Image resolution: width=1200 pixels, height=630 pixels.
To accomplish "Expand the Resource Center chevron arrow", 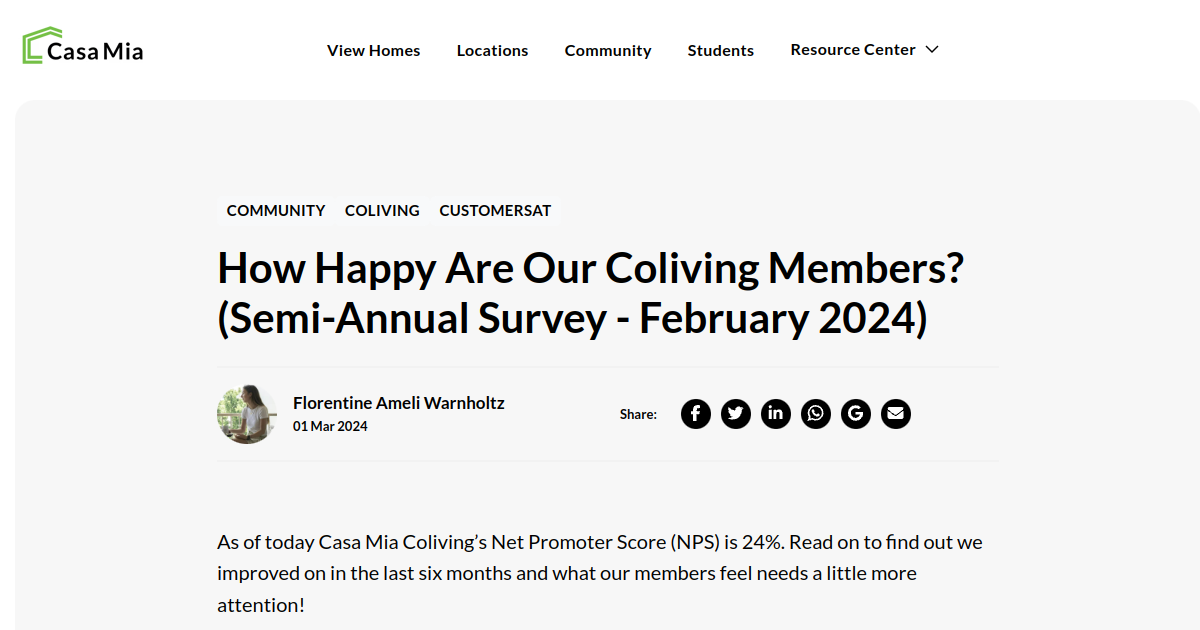I will (932, 49).
